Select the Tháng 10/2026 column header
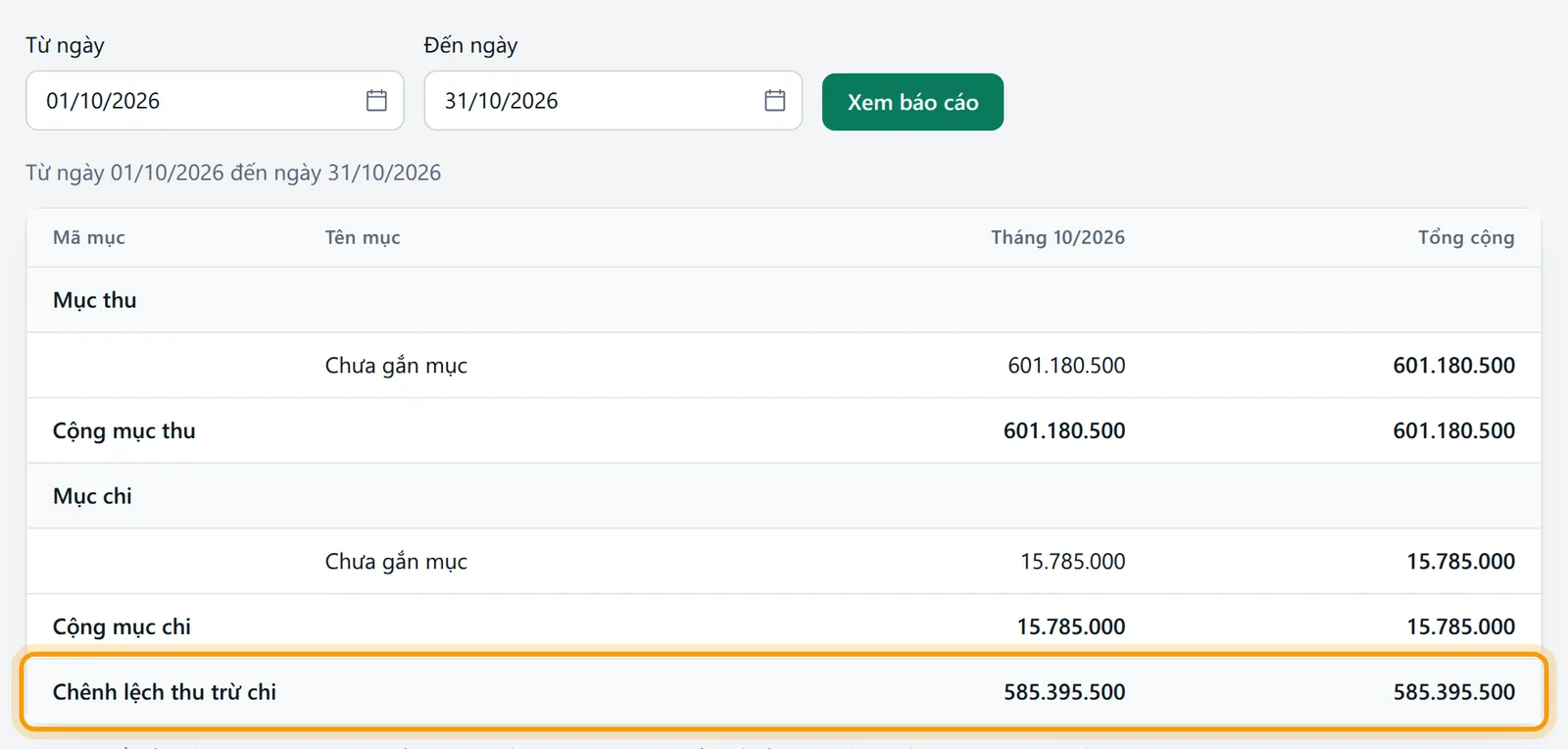This screenshot has width=1568, height=749. click(x=1057, y=237)
